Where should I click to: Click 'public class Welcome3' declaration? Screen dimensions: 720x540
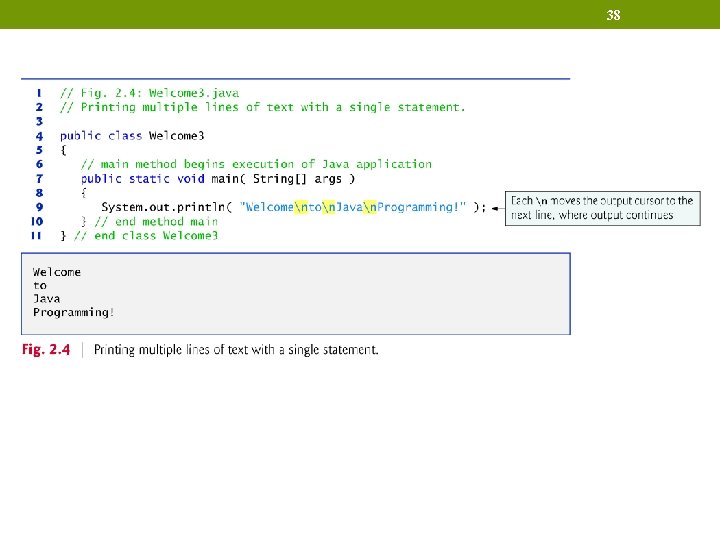(x=132, y=136)
